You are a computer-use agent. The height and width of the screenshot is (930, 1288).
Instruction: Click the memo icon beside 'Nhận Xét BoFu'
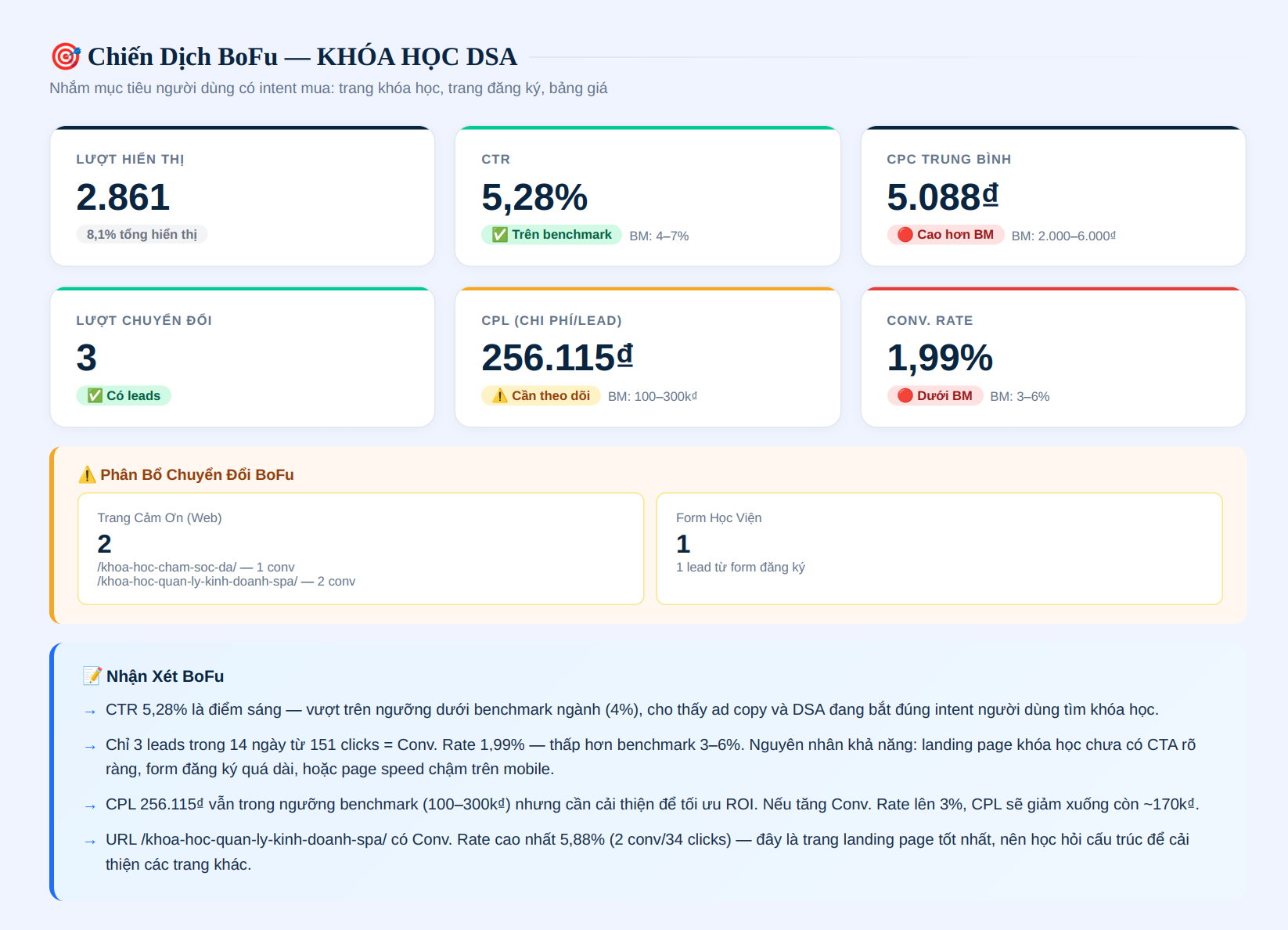click(x=92, y=676)
